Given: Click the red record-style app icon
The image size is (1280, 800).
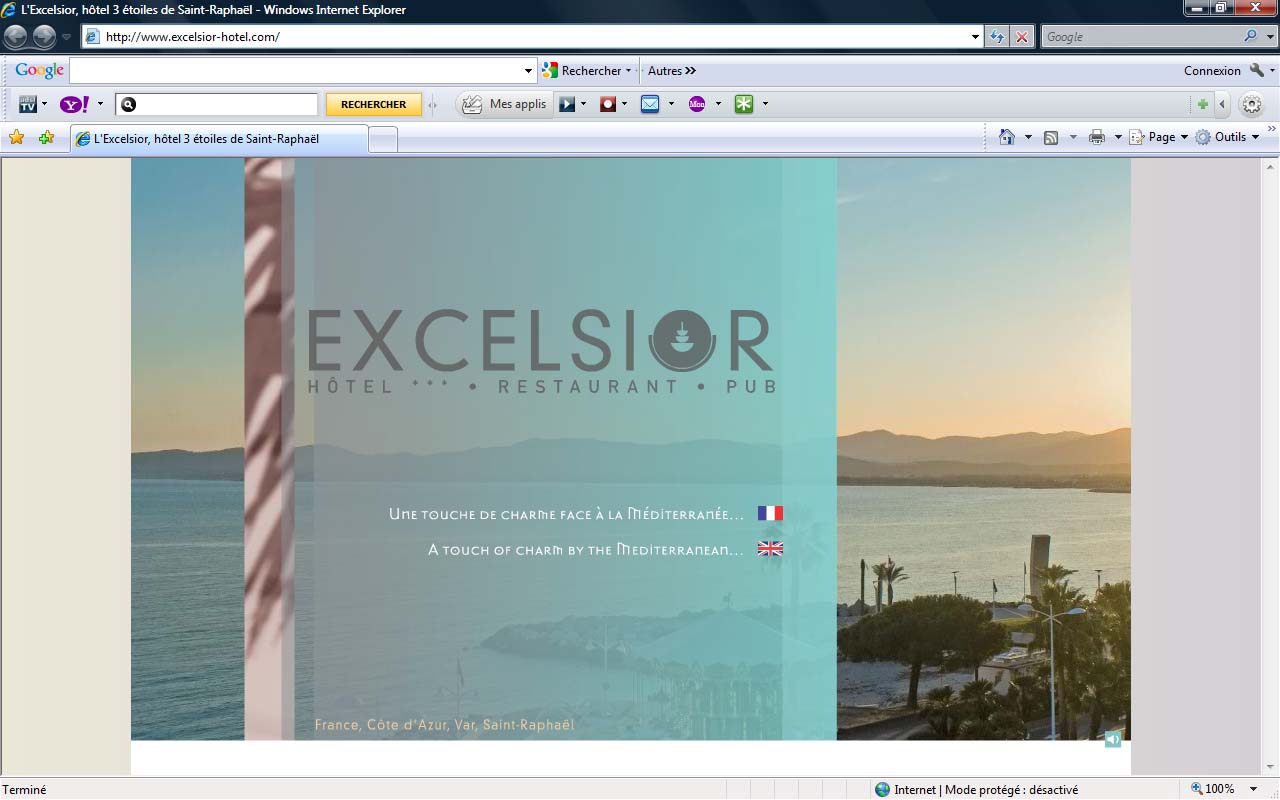Looking at the screenshot, I should pyautogui.click(x=608, y=104).
